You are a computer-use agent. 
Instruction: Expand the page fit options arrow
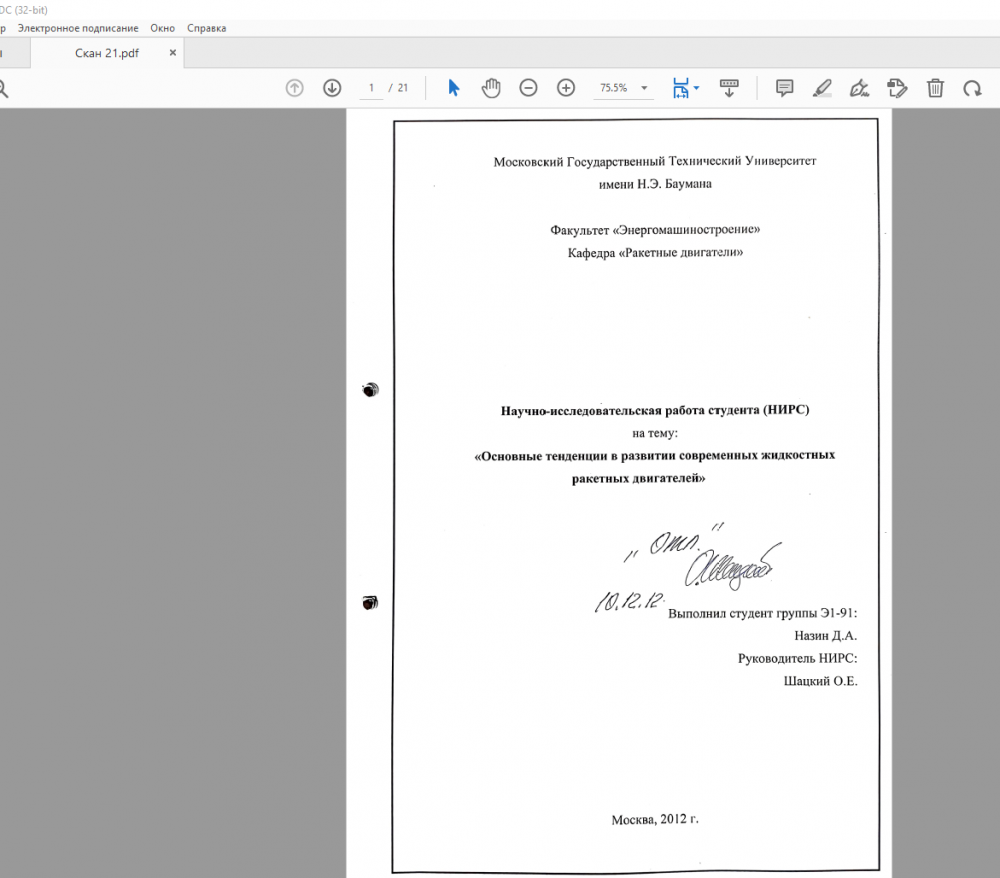(x=696, y=88)
